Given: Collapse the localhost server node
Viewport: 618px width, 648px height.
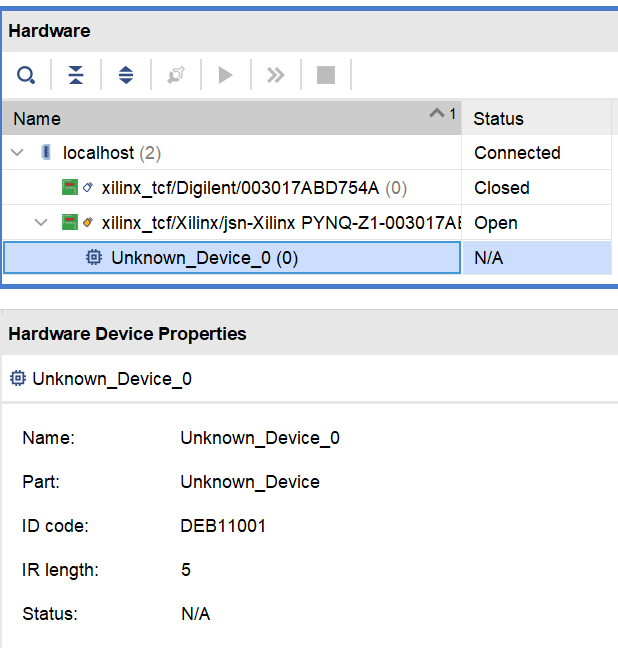Looking at the screenshot, I should point(17,152).
